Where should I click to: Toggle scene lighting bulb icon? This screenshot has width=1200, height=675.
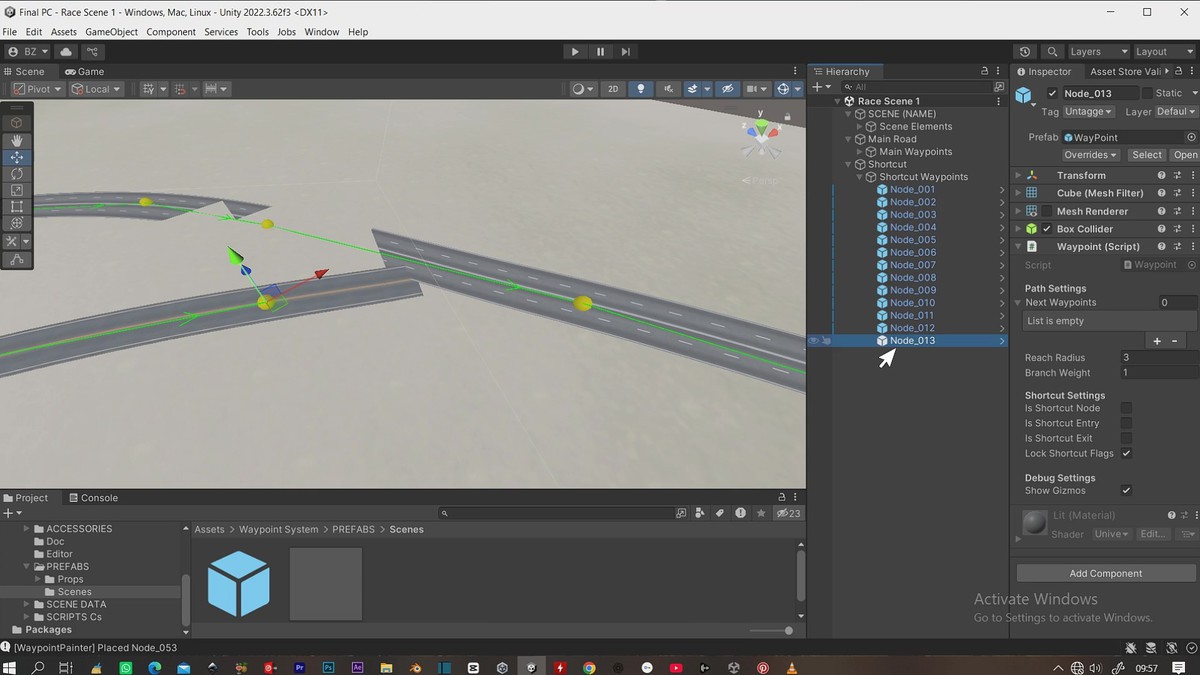[641, 89]
